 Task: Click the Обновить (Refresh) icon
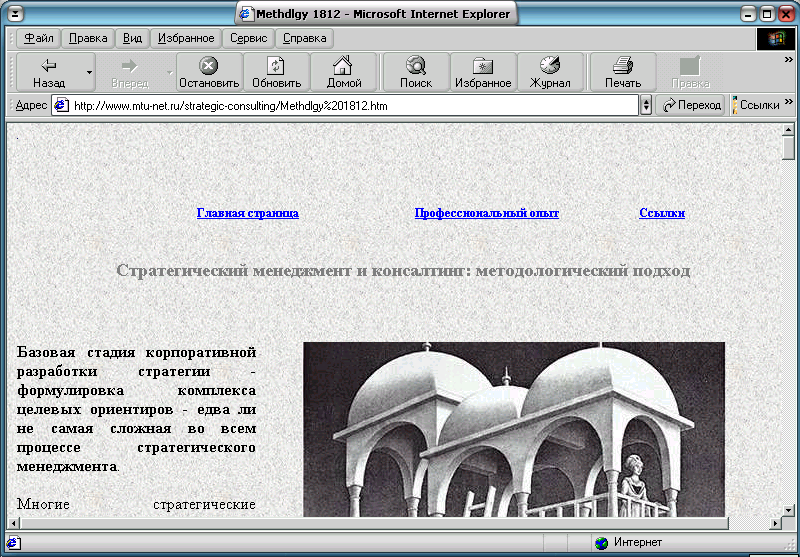tap(276, 66)
